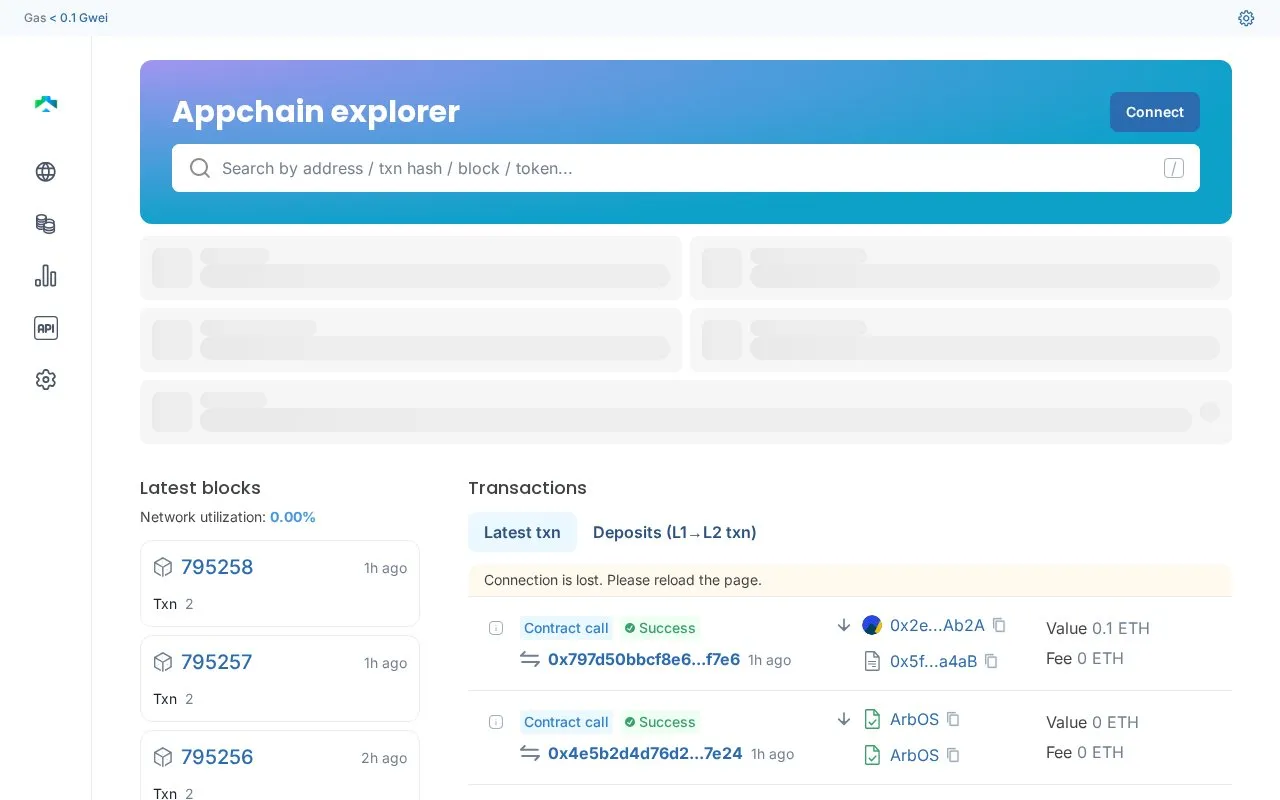The width and height of the screenshot is (1280, 800).
Task: Open transaction 0x4e5b2d4d76d2...7e24
Action: tap(645, 753)
